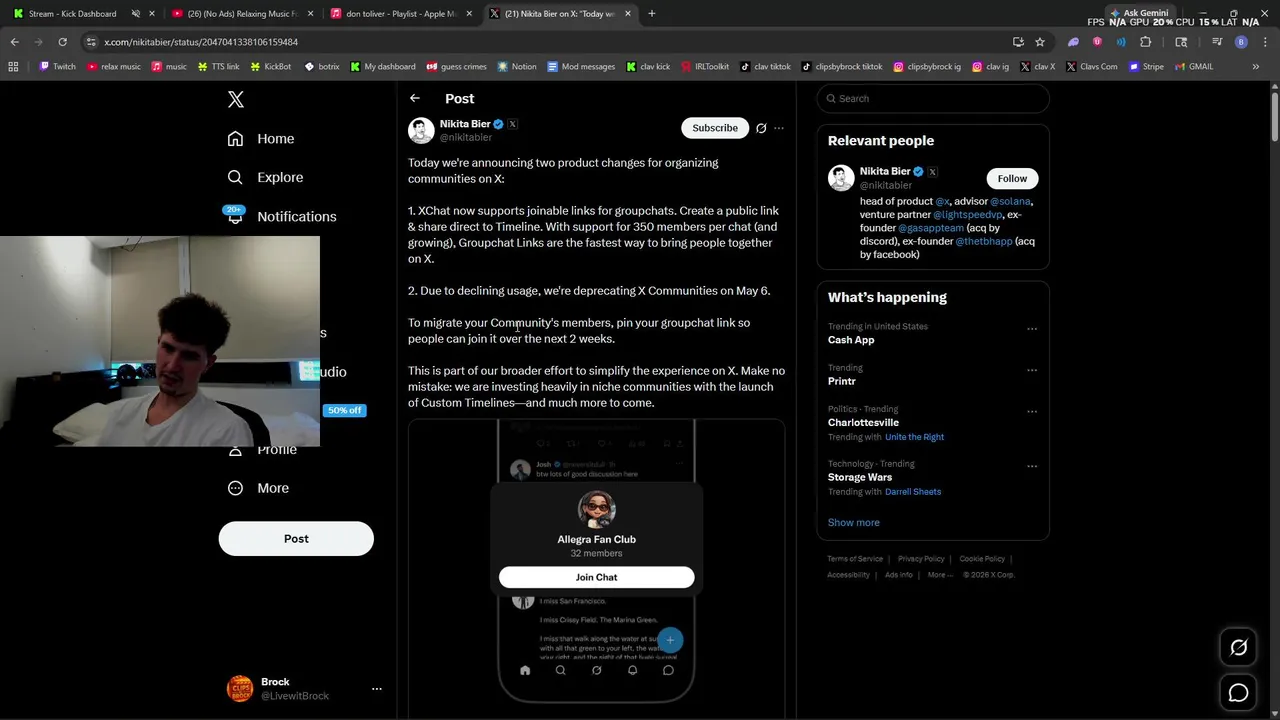Open the @lightspeedvp mention link

coord(968,215)
